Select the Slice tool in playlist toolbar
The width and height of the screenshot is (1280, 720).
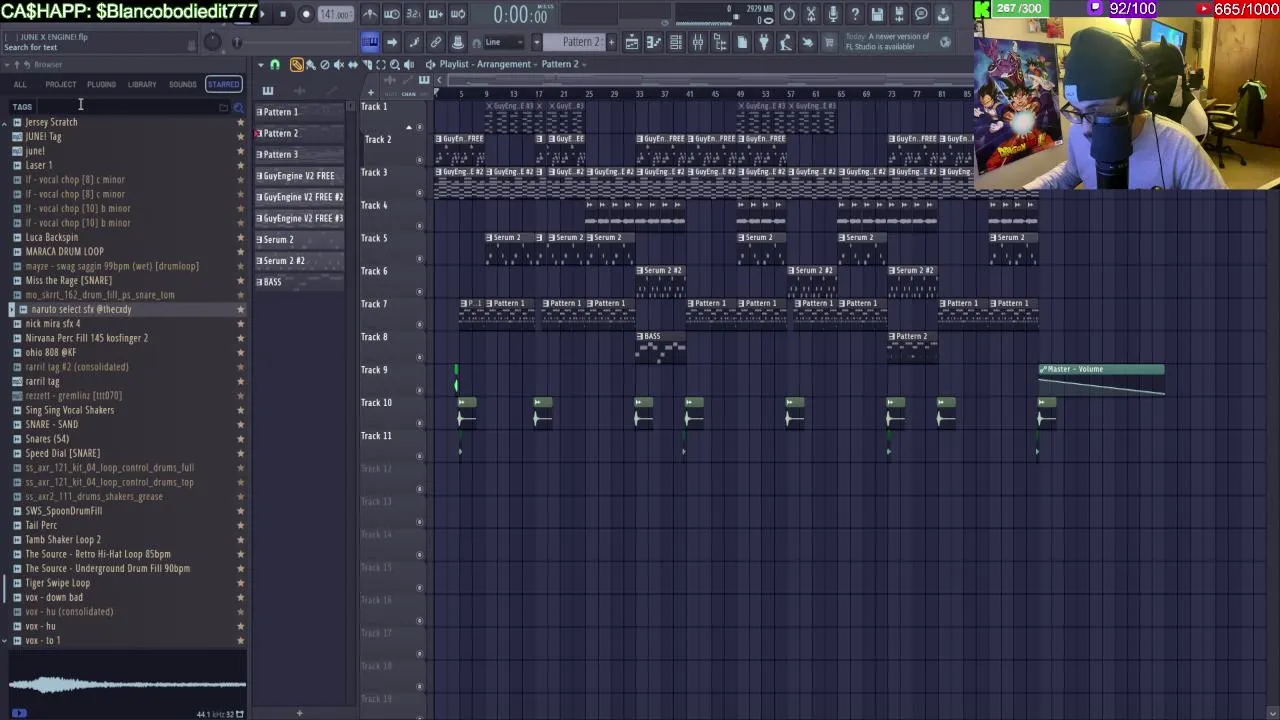(367, 65)
